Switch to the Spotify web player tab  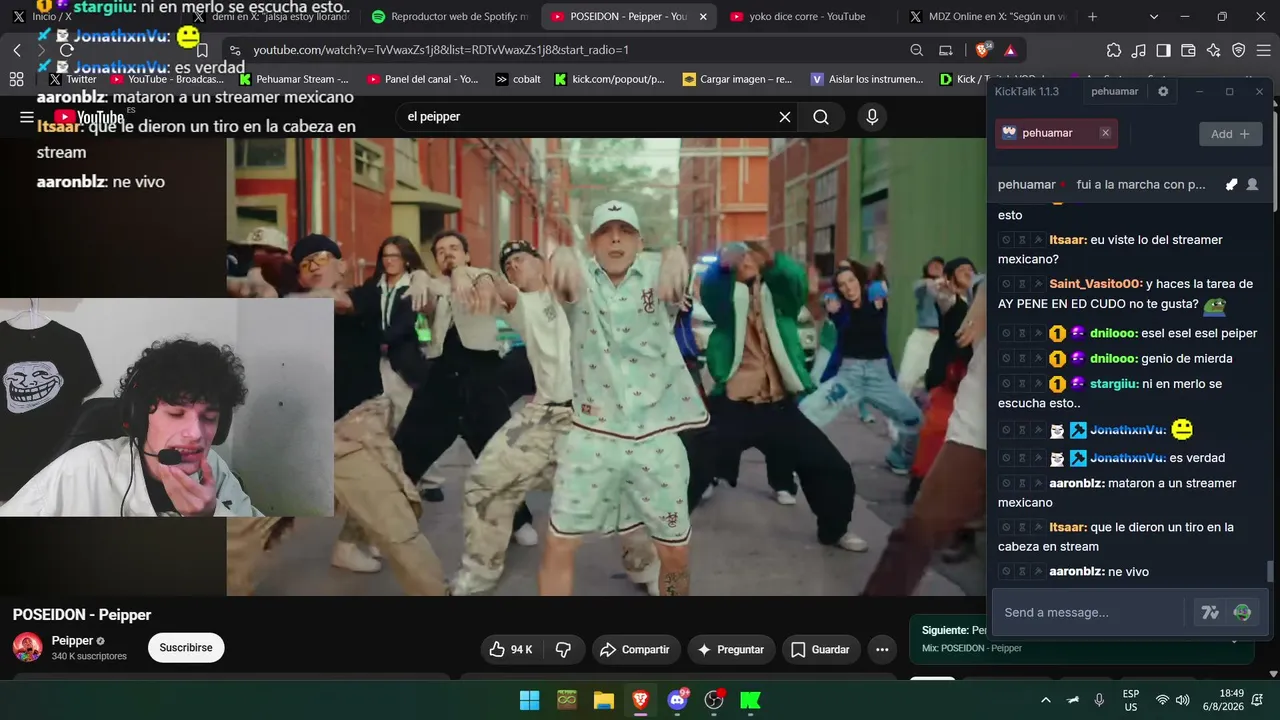point(449,17)
